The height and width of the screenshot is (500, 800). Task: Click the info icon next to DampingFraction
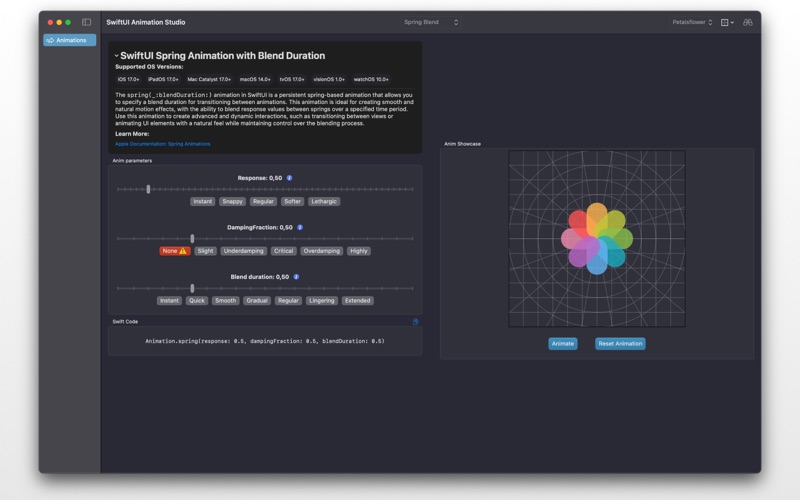(300, 228)
